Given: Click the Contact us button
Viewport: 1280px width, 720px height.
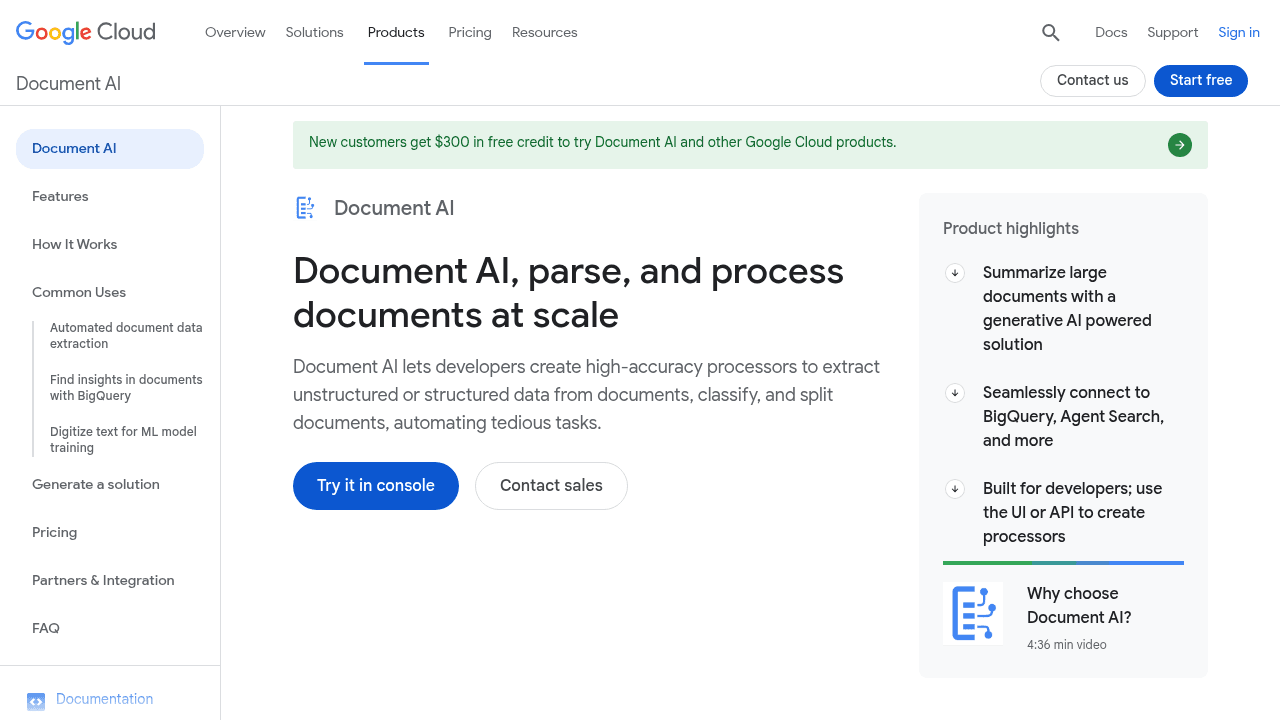Looking at the screenshot, I should (1093, 81).
